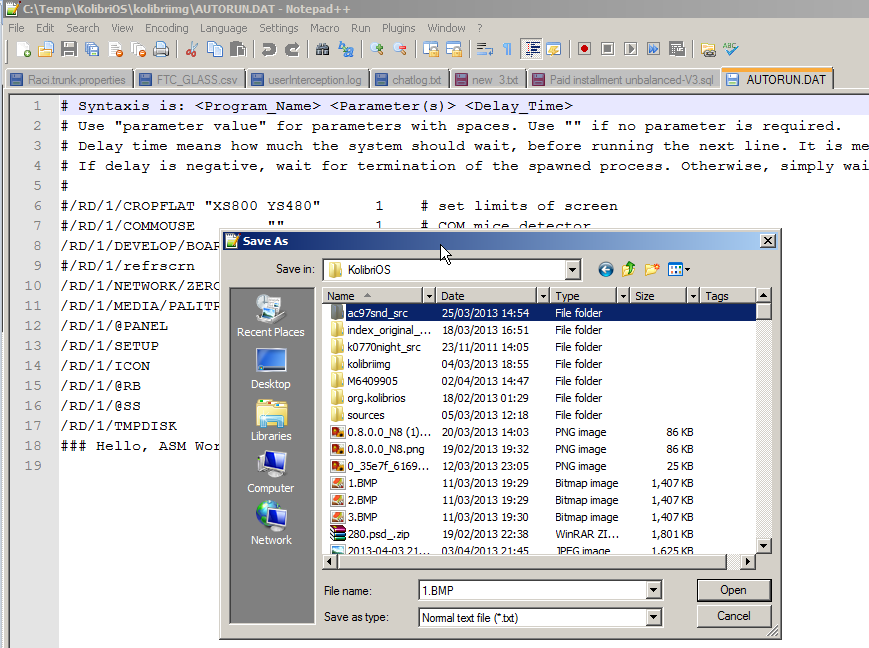Expand the Save in location dropdown

click(572, 269)
